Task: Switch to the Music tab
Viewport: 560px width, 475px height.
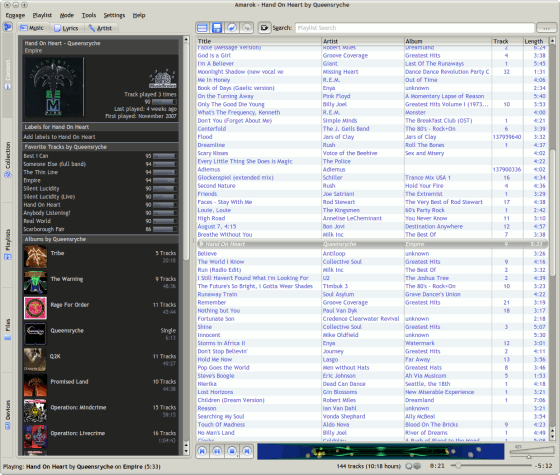Action: coord(32,28)
